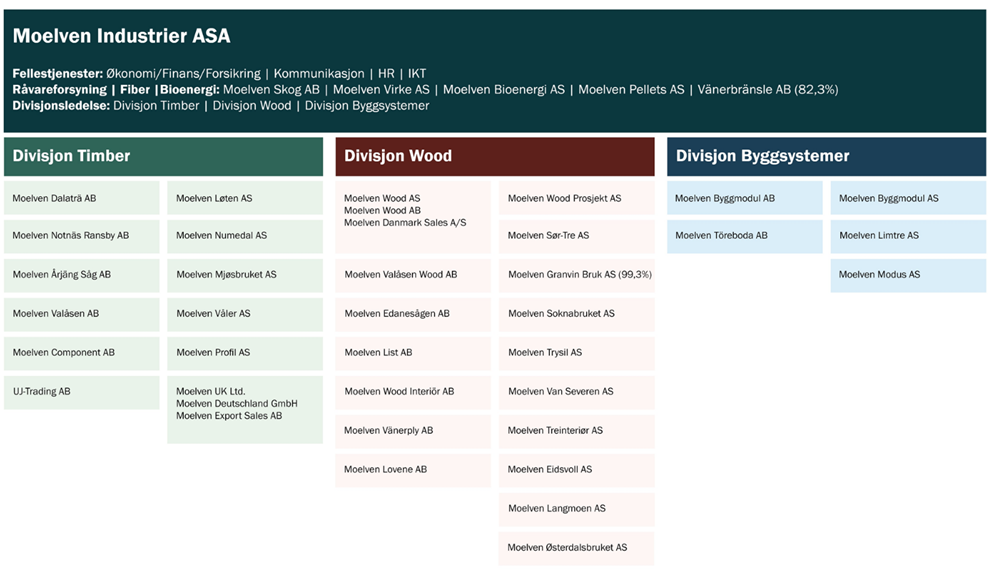991x575 pixels.
Task: Select Moelven Wood AS line
Action: pos(382,198)
